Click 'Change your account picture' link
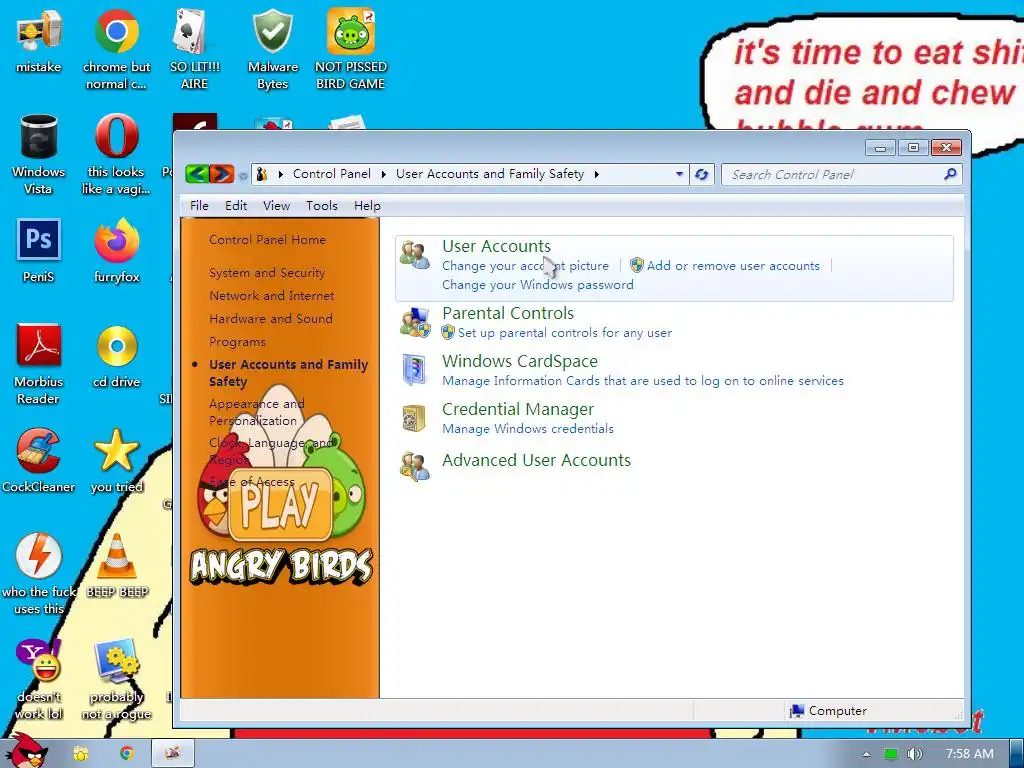This screenshot has height=768, width=1024. tap(525, 266)
